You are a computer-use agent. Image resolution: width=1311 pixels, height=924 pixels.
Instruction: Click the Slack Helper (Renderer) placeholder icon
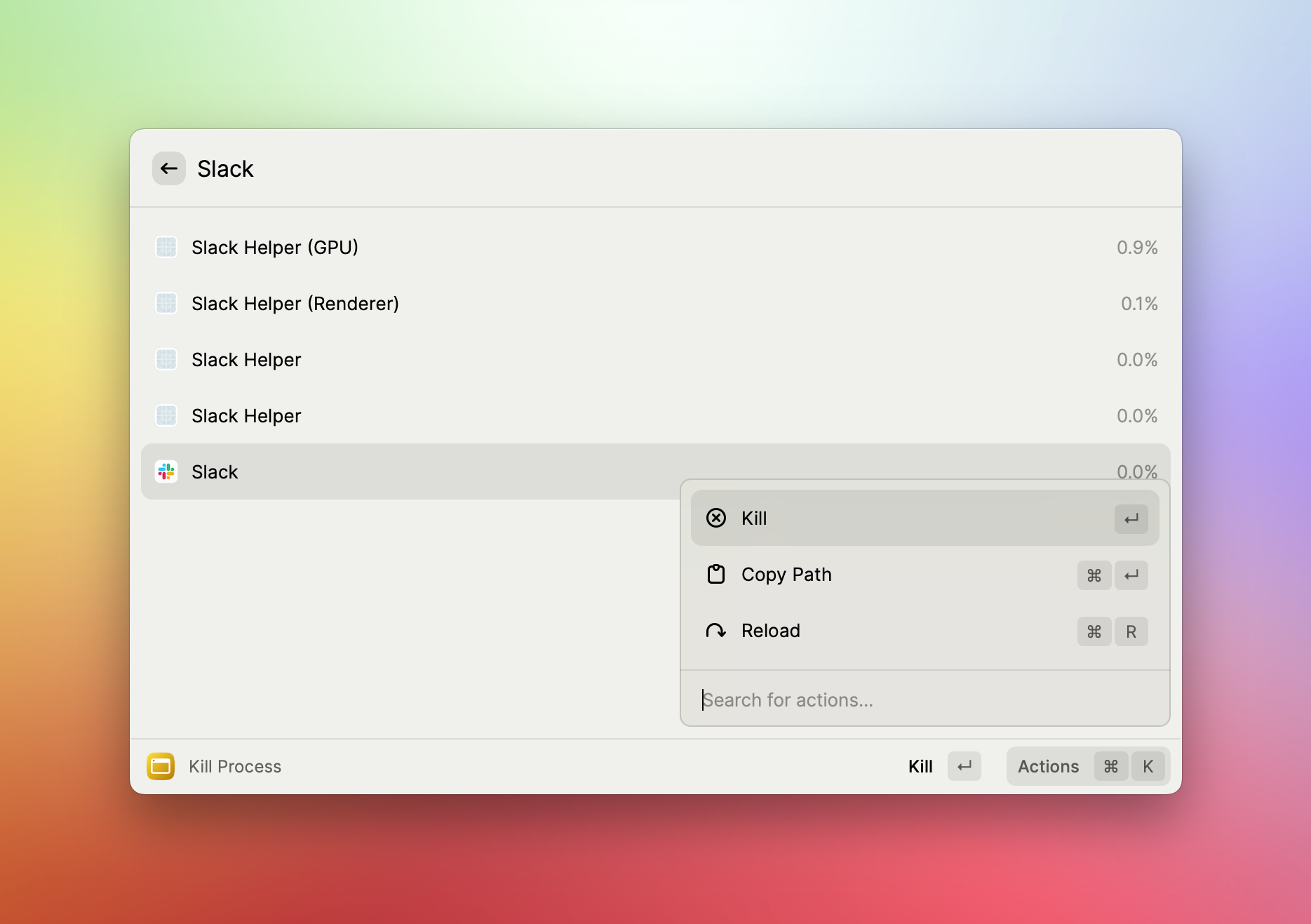click(166, 303)
